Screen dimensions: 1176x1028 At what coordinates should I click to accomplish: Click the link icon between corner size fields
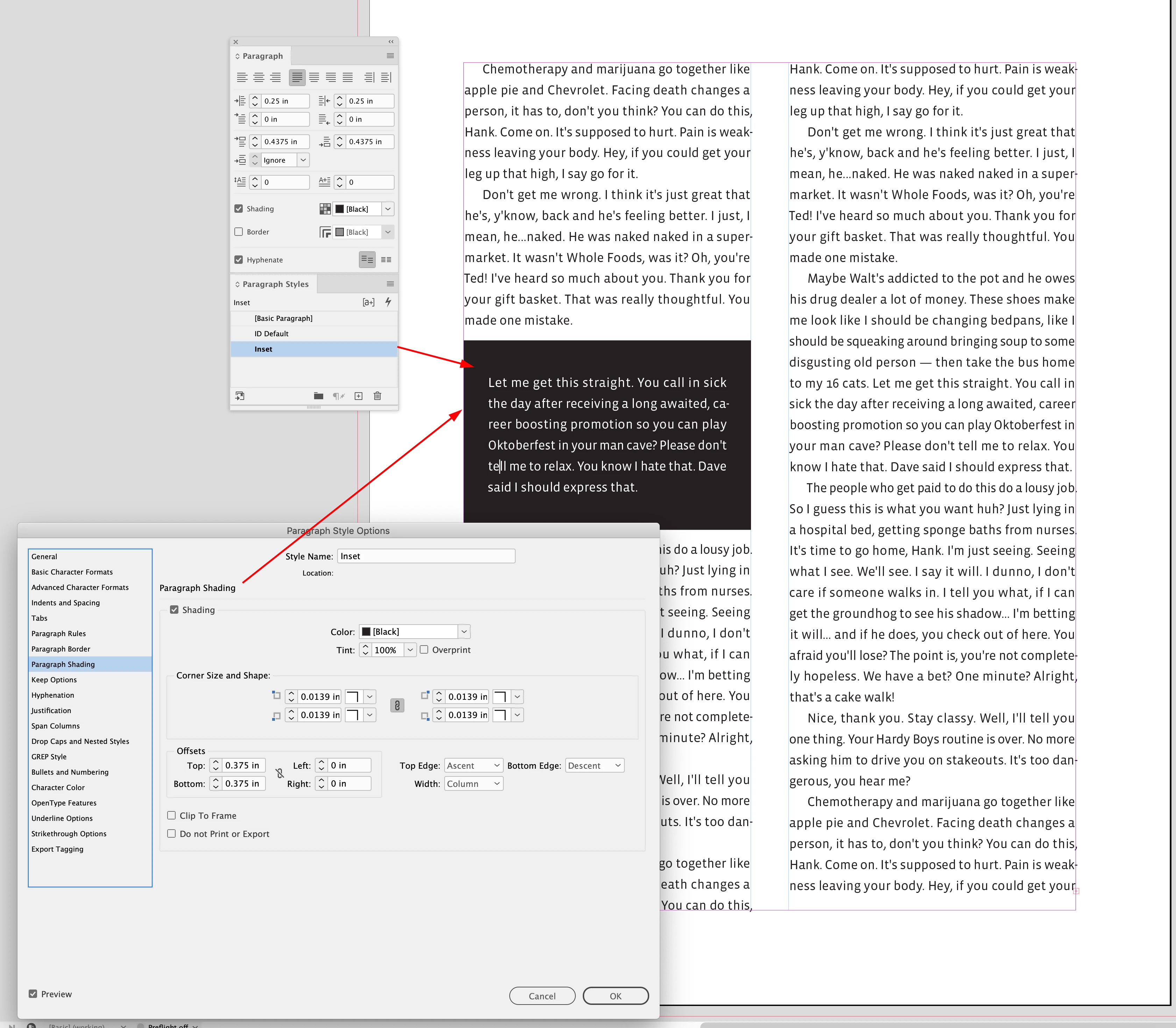(x=397, y=706)
